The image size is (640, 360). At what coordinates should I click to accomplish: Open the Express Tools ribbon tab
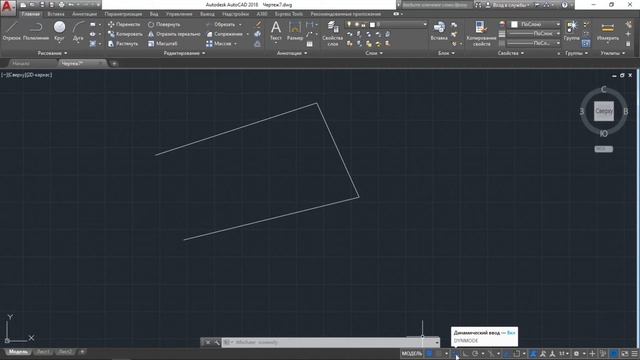tap(289, 14)
